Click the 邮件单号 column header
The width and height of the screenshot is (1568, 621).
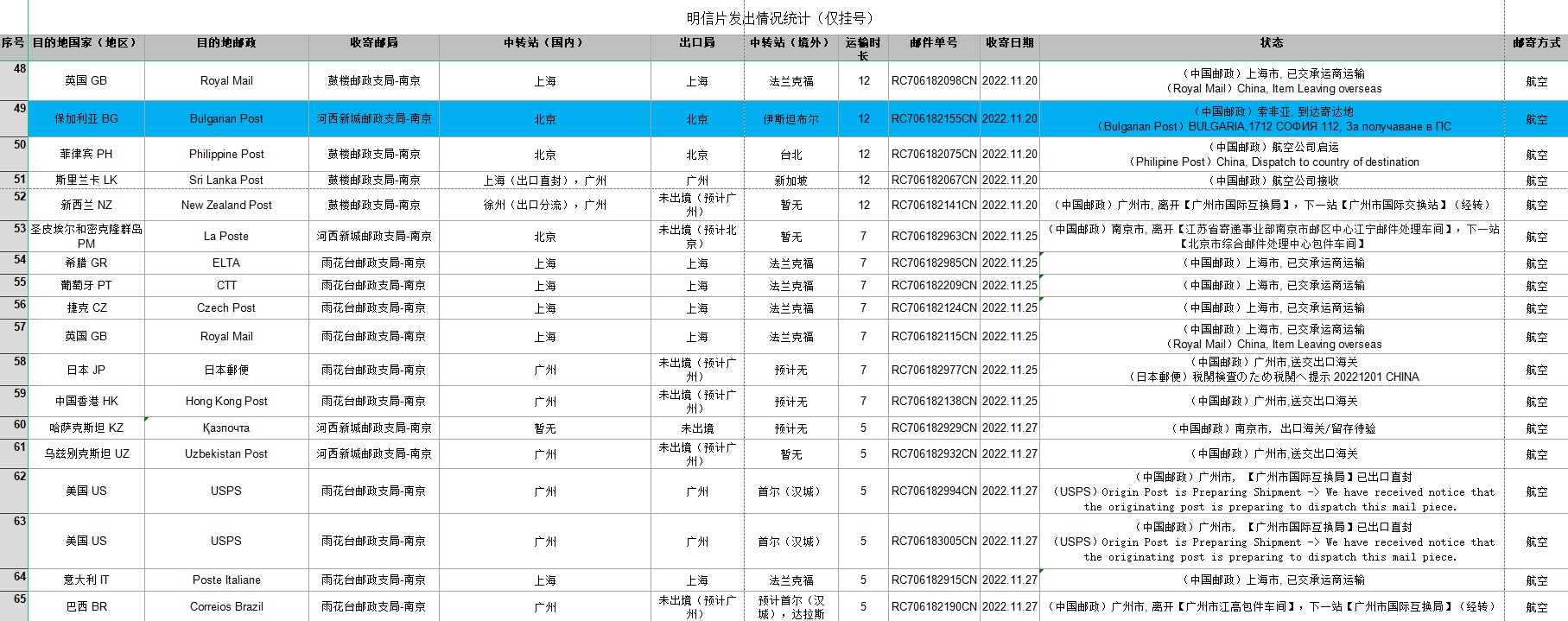coord(933,43)
